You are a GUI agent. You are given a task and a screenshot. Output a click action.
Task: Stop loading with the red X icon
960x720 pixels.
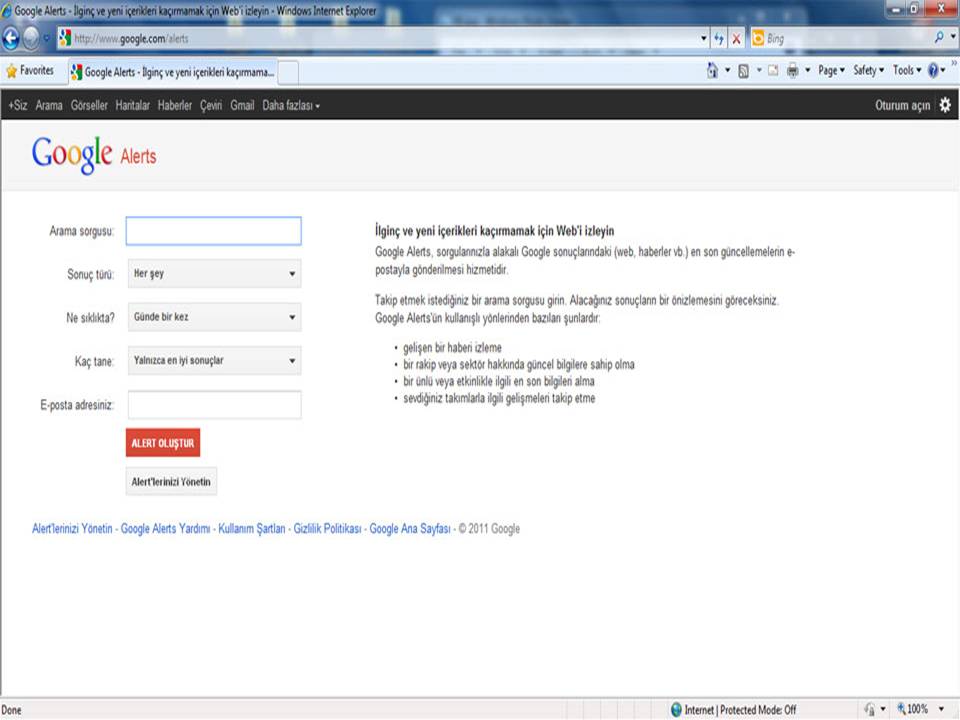pos(737,39)
